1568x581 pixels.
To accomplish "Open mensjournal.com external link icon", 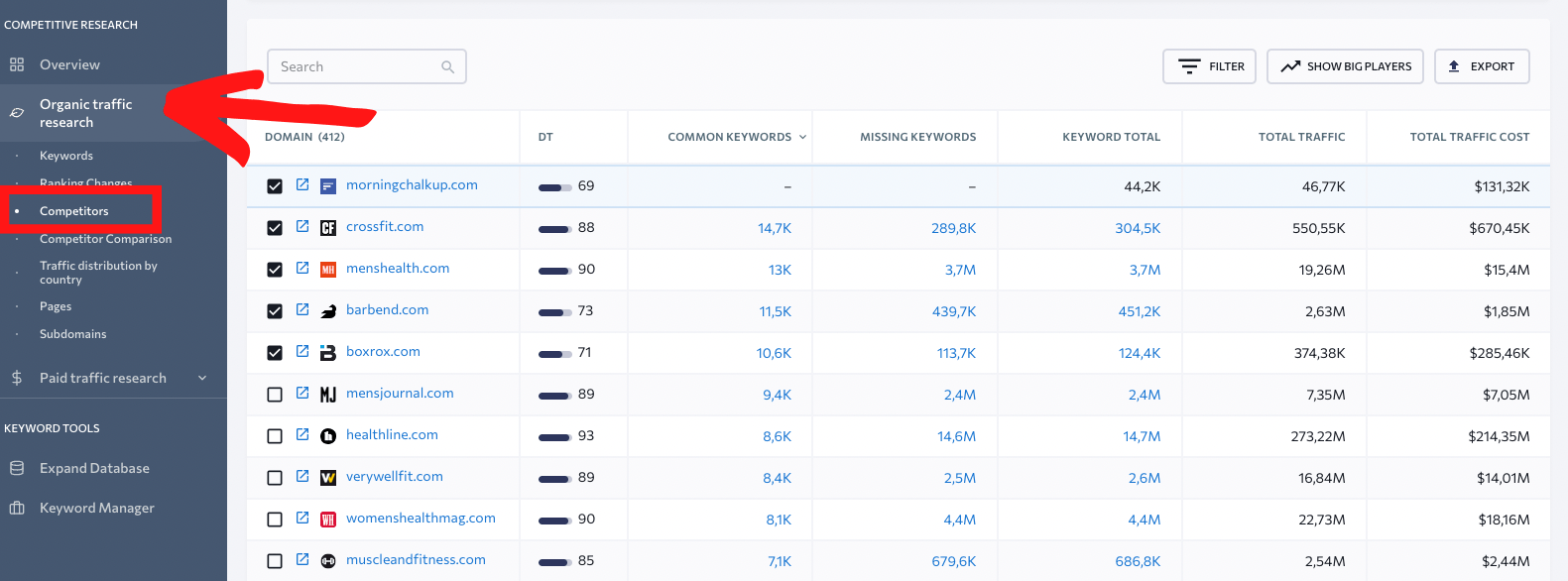I will point(302,394).
